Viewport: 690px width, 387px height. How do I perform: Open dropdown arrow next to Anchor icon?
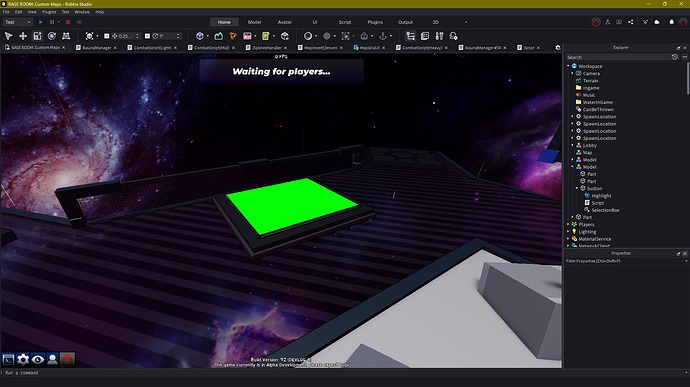coord(391,36)
